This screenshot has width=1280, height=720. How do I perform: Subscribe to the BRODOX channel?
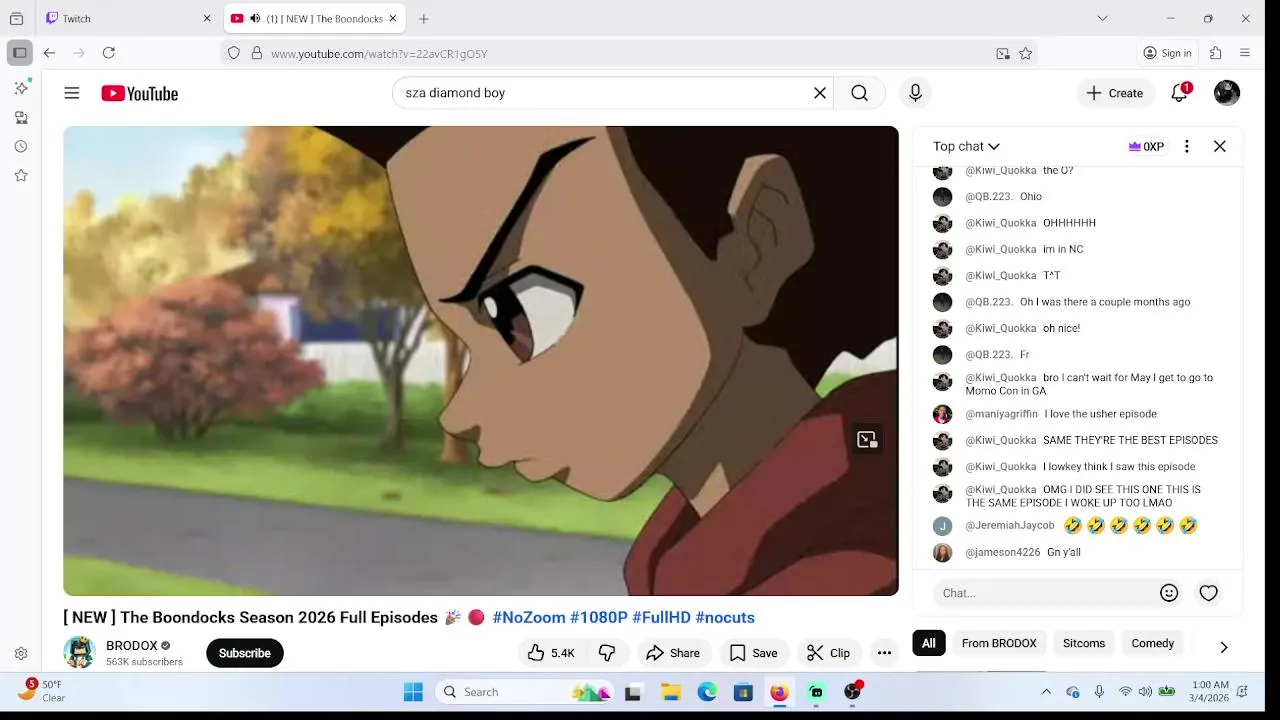point(245,653)
